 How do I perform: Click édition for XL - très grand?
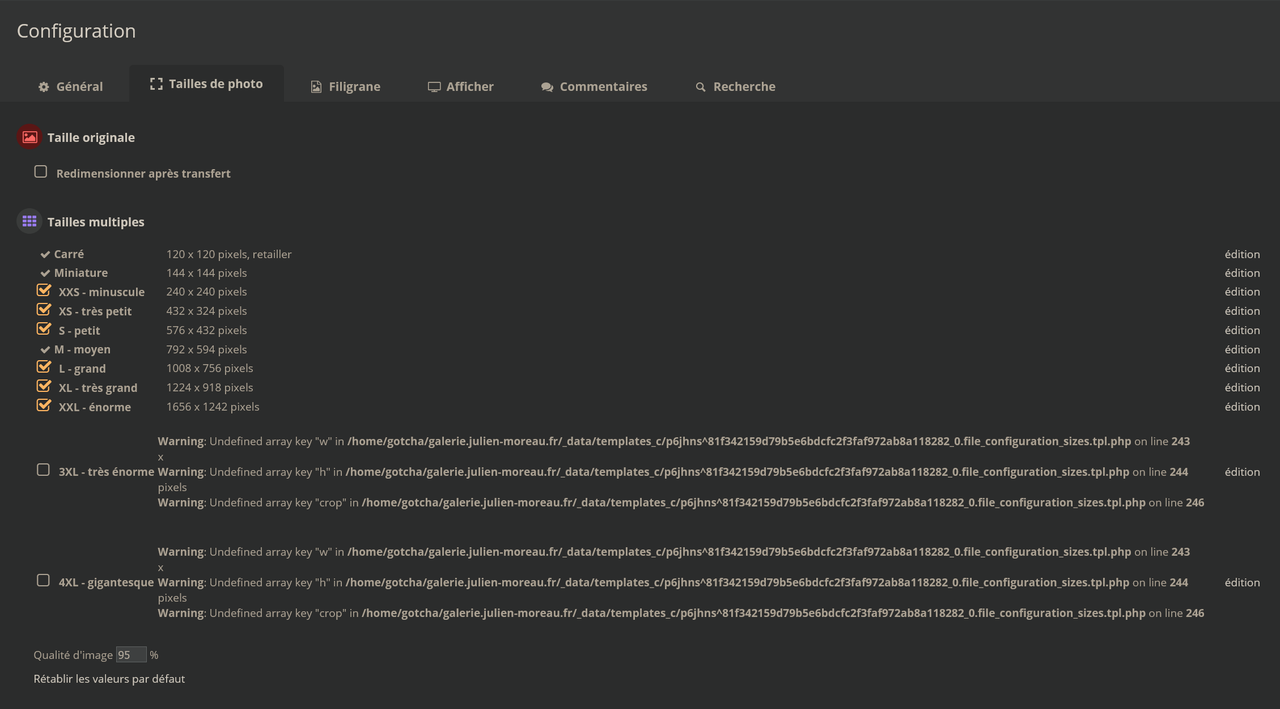pos(1242,388)
